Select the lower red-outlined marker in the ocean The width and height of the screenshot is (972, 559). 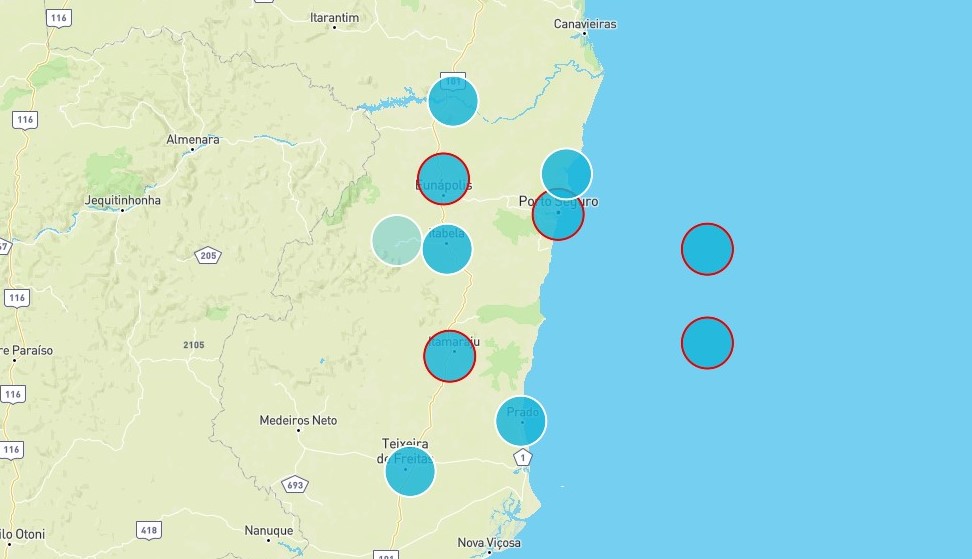tap(707, 343)
